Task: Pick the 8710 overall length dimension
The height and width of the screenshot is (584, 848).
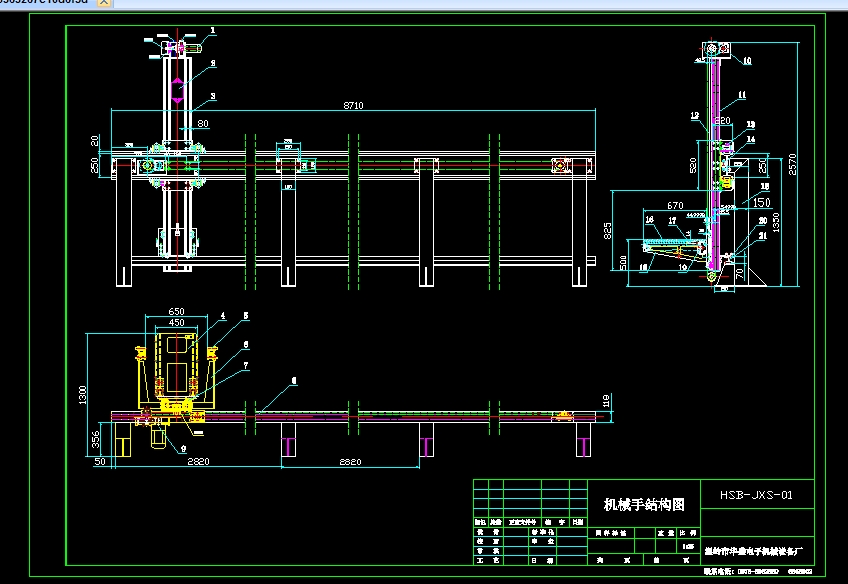Action: tap(352, 105)
